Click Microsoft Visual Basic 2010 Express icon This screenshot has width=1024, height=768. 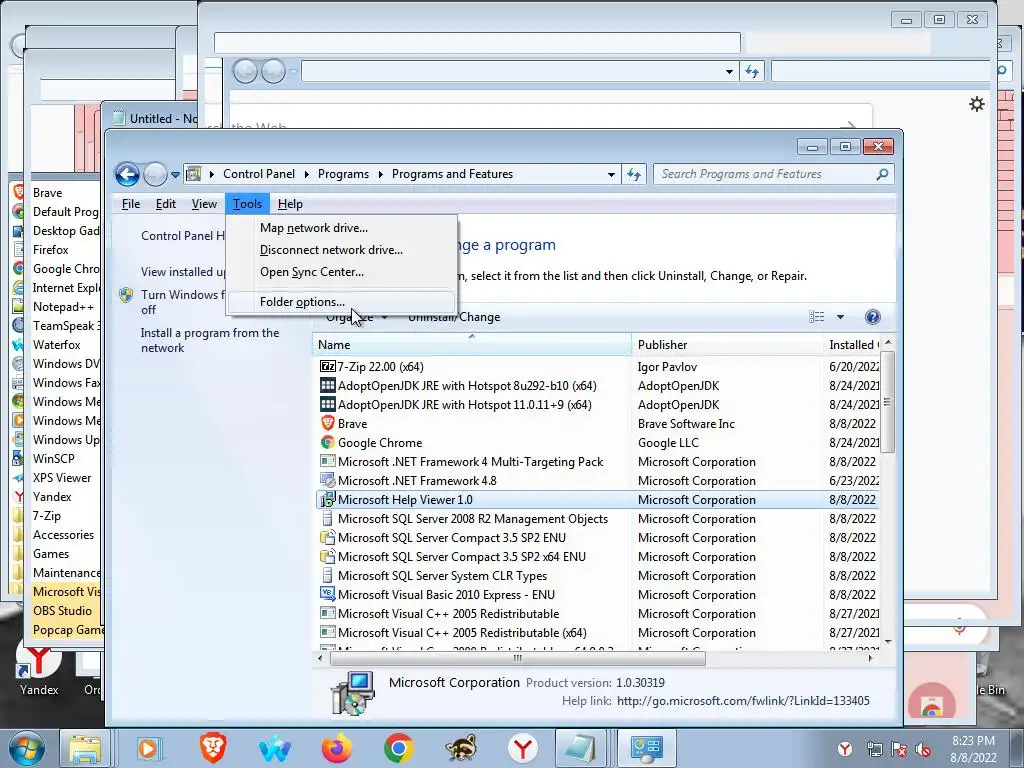pos(327,594)
